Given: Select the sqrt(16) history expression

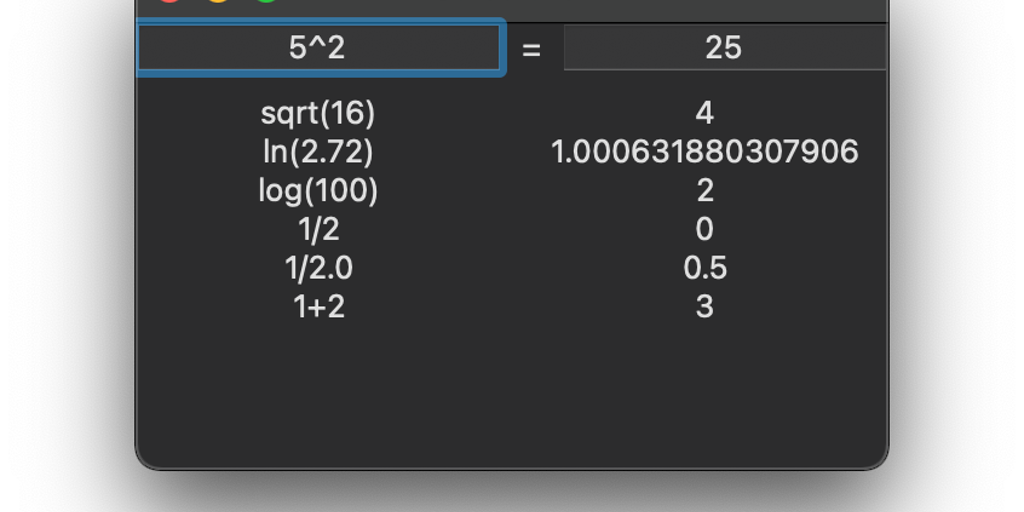Looking at the screenshot, I should [318, 113].
